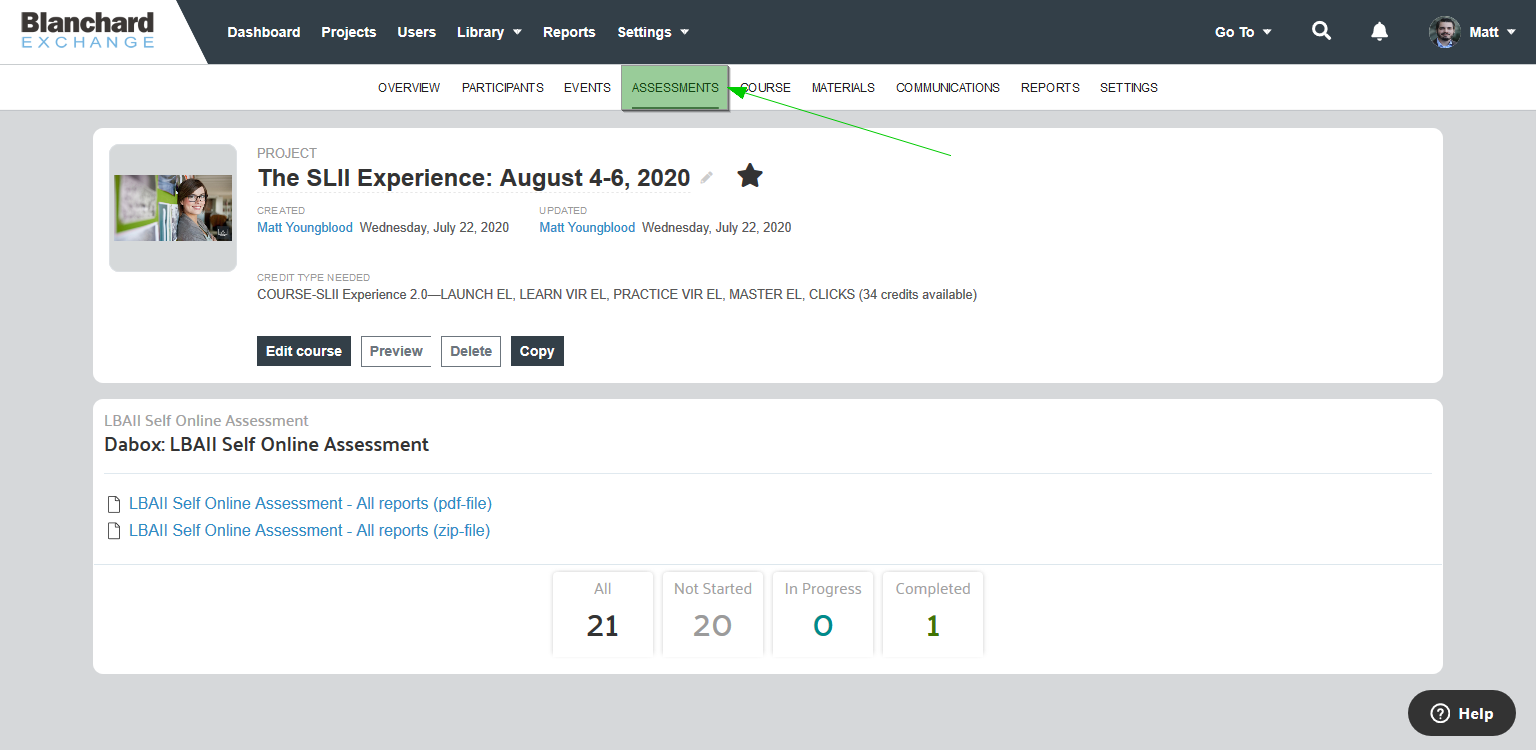Switch to the COMMUNICATIONS tab
1536x750 pixels.
948,88
